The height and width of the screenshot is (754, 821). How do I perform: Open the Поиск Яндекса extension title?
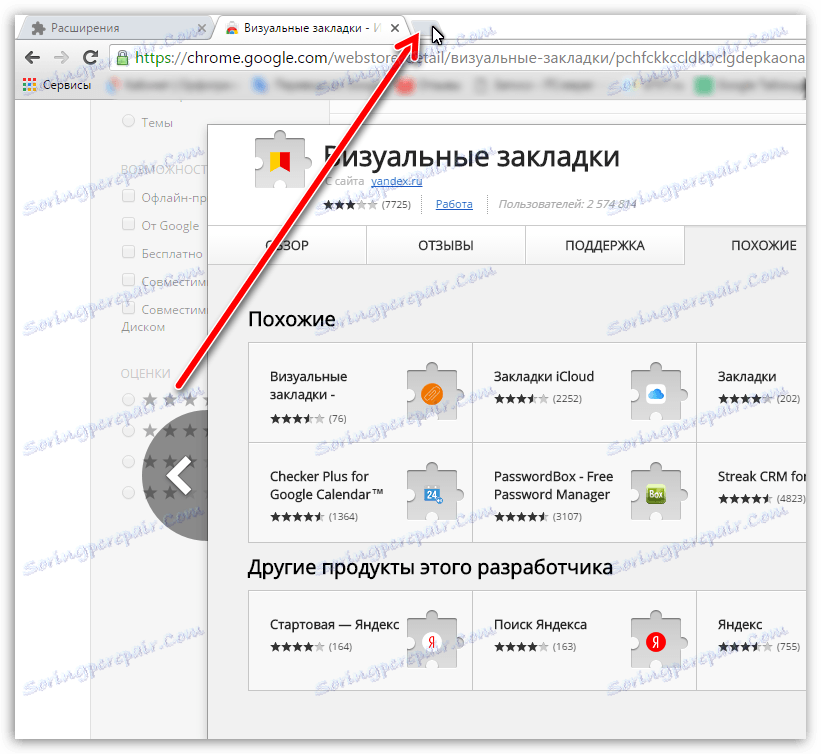click(540, 625)
